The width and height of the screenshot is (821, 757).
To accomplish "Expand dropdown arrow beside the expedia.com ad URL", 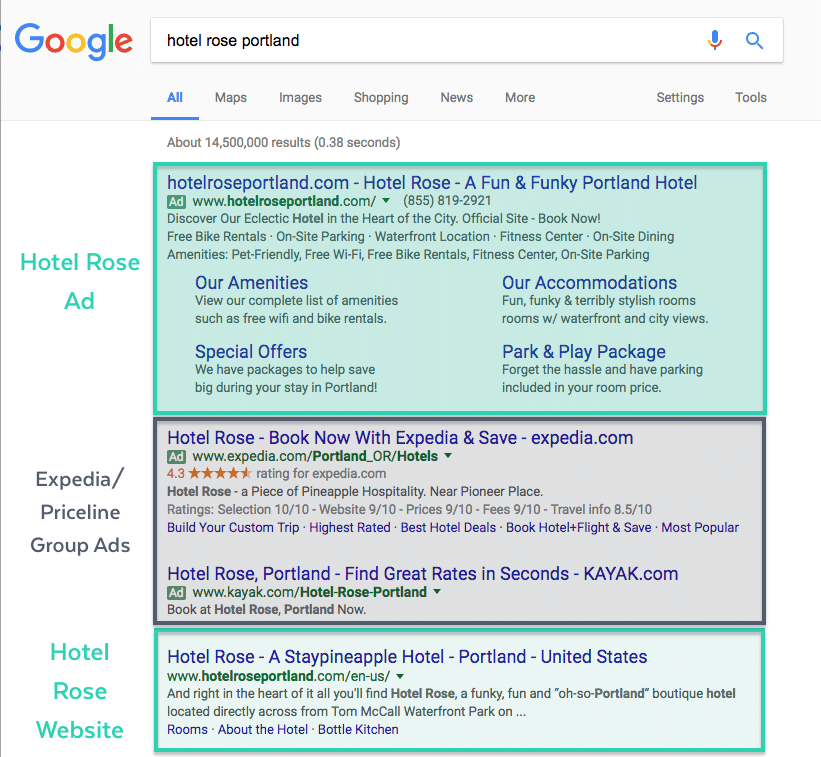I will [x=448, y=455].
